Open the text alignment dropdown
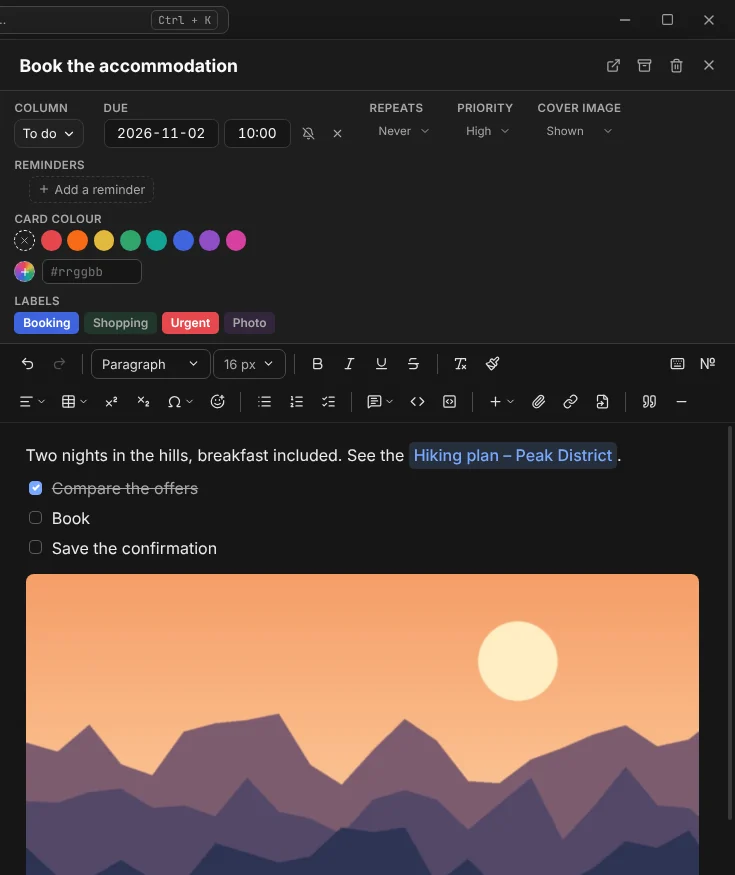 [32, 402]
